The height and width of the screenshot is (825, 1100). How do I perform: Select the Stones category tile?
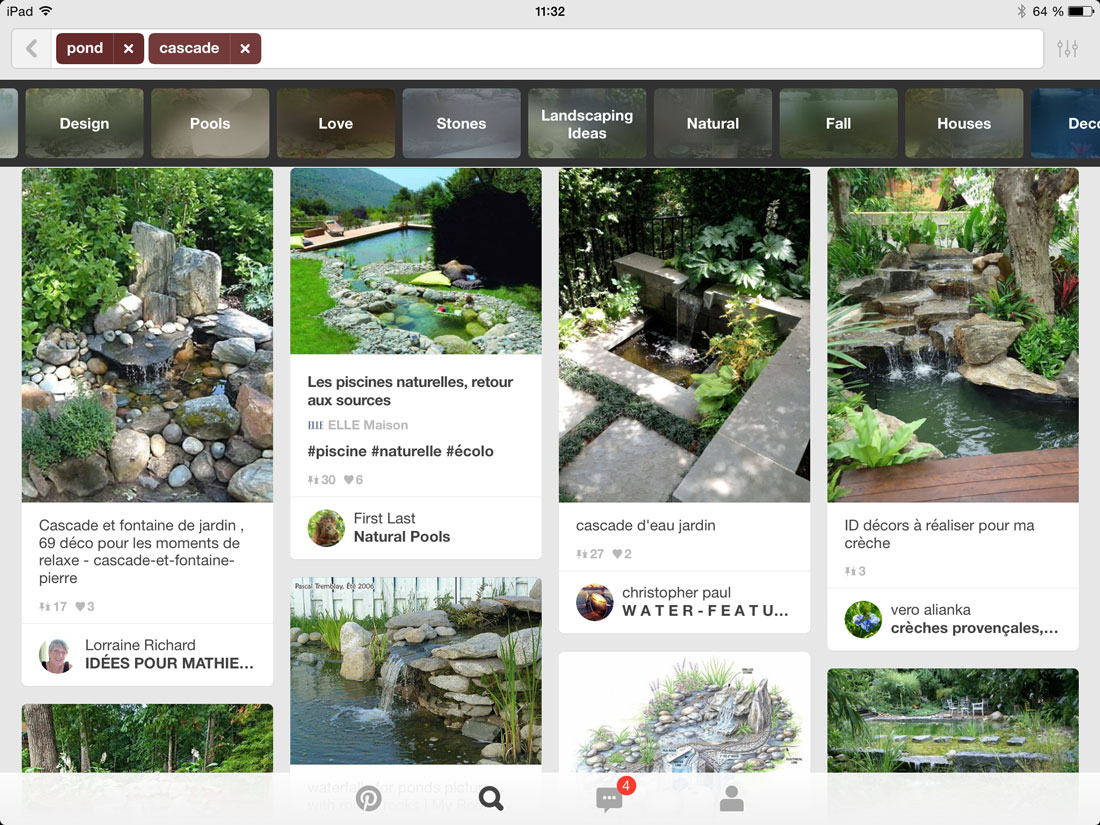coord(461,123)
